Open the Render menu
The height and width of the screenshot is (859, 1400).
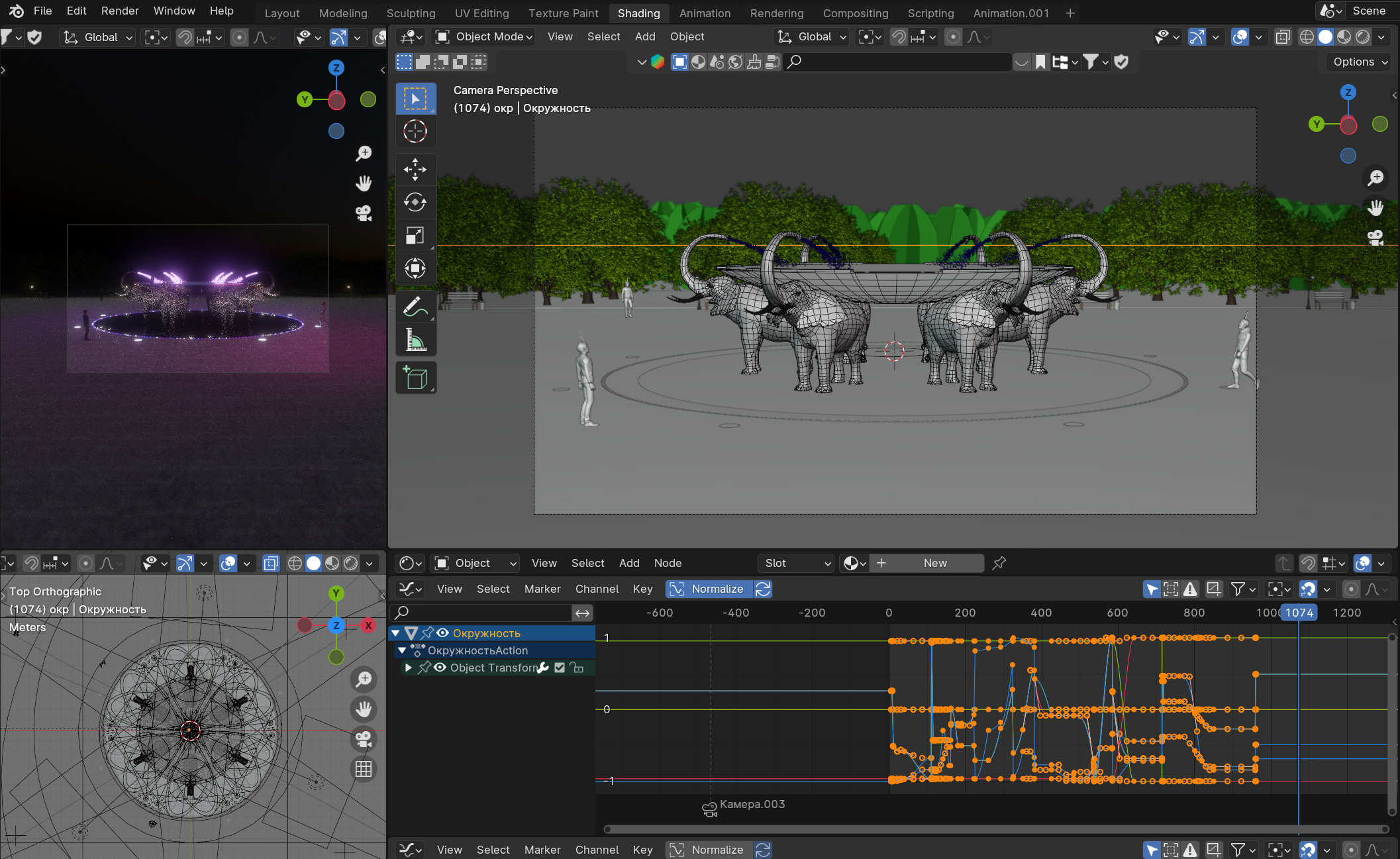(120, 11)
